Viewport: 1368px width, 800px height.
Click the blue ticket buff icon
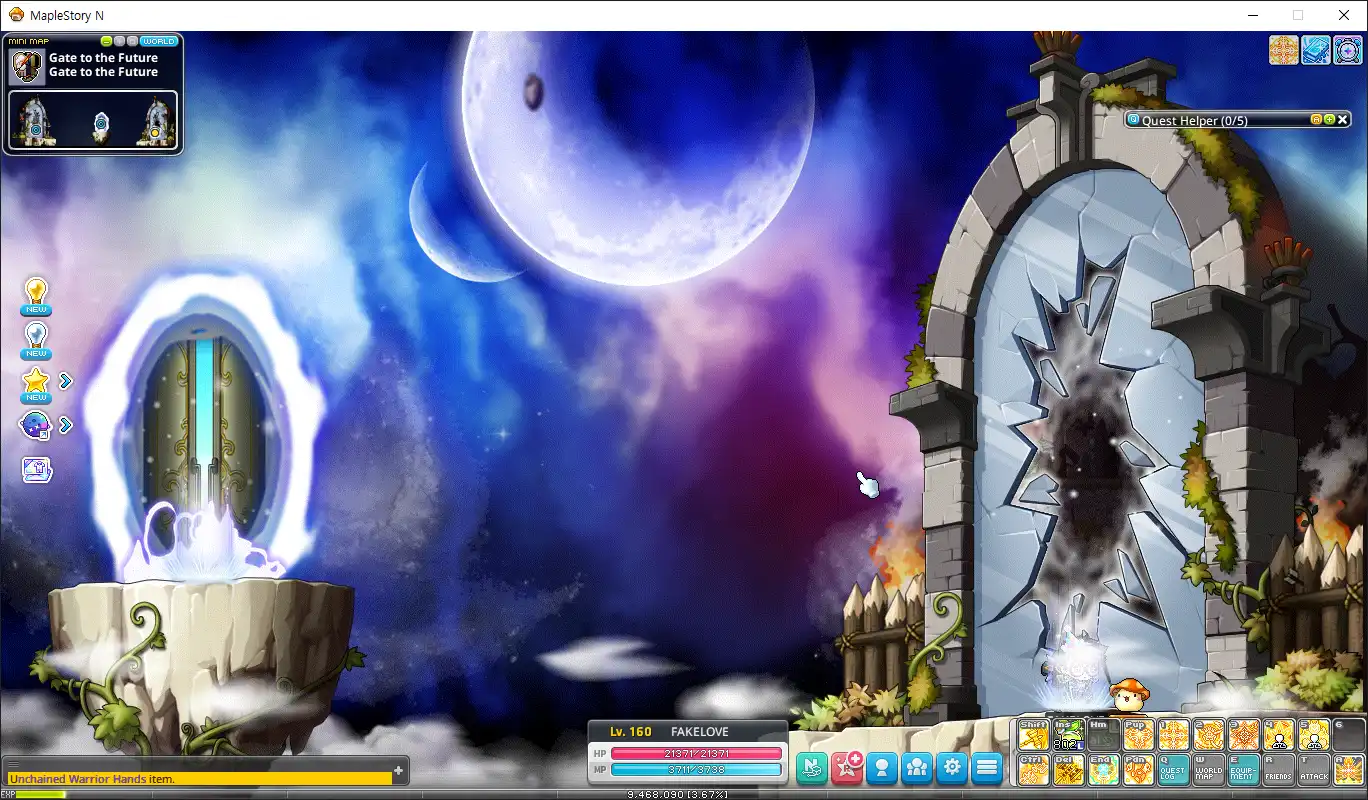point(1316,50)
